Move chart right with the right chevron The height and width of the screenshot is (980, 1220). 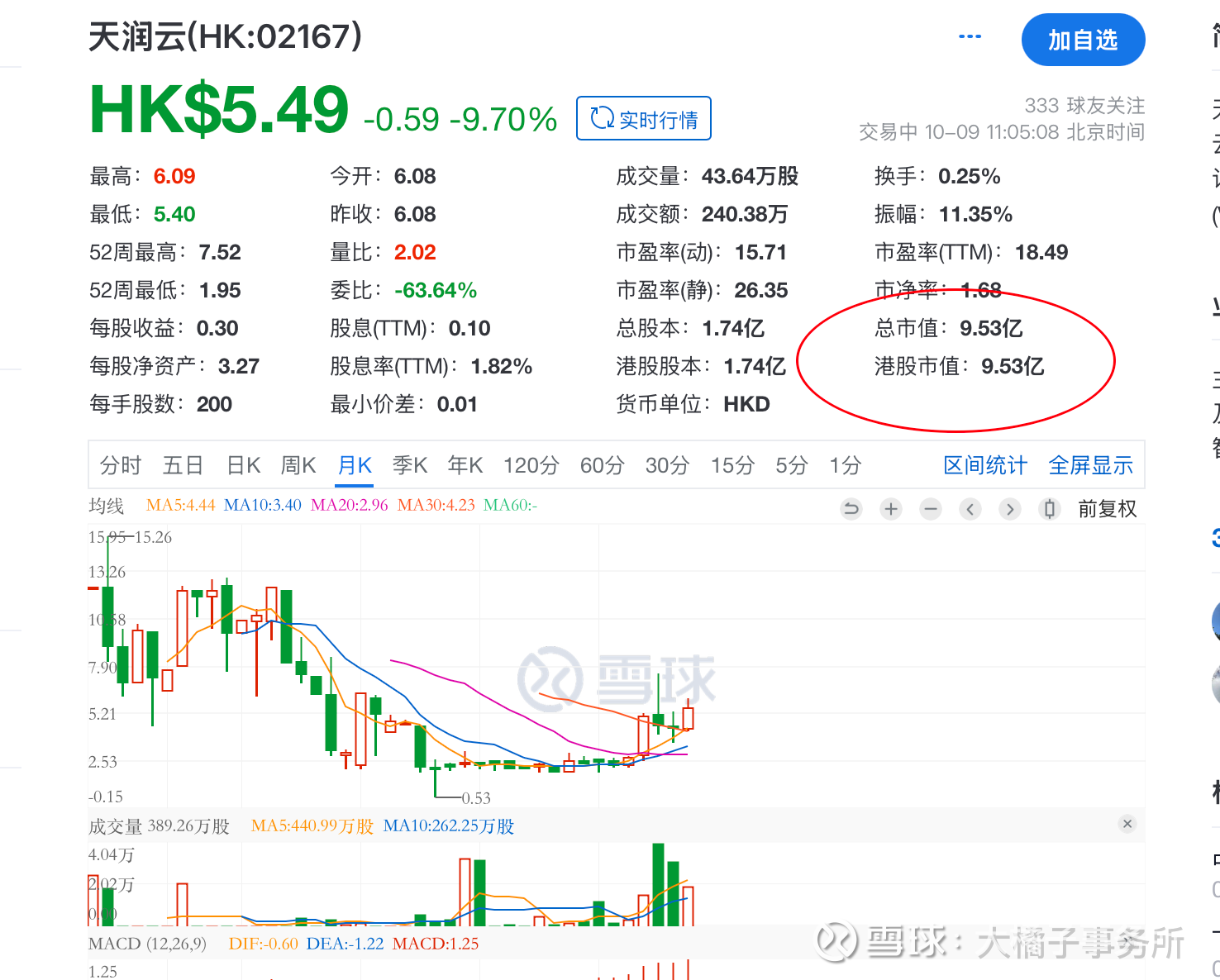(x=1010, y=509)
